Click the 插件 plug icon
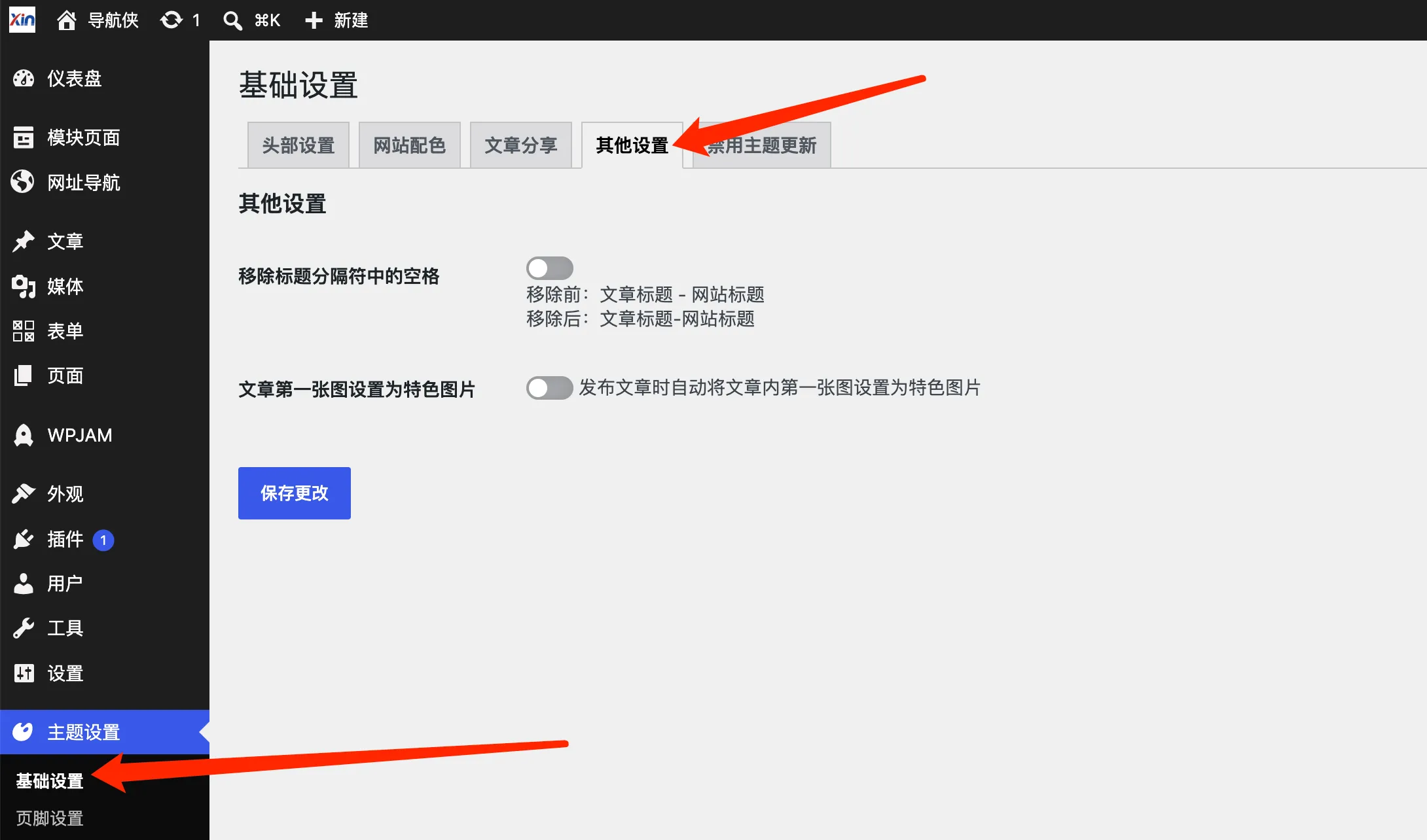 click(24, 539)
